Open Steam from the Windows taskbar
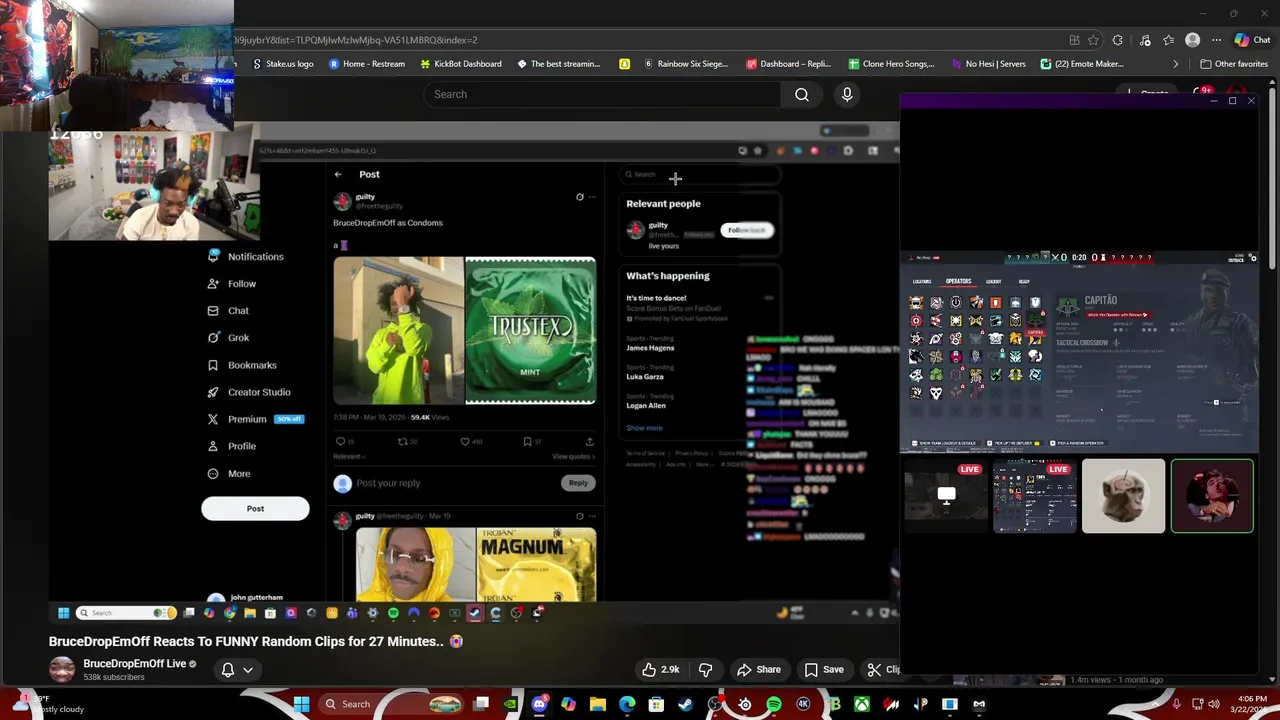The width and height of the screenshot is (1280, 720). [686, 704]
